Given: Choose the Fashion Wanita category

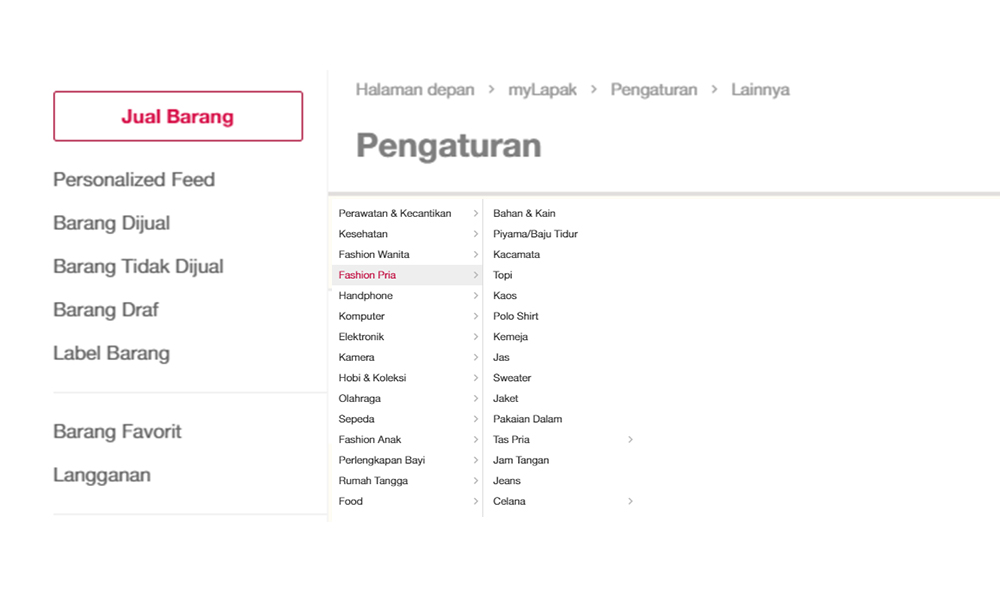Looking at the screenshot, I should tap(373, 255).
